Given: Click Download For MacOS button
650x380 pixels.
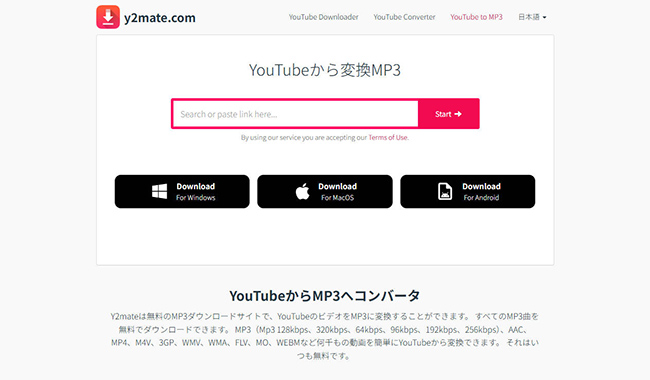Looking at the screenshot, I should [325, 191].
